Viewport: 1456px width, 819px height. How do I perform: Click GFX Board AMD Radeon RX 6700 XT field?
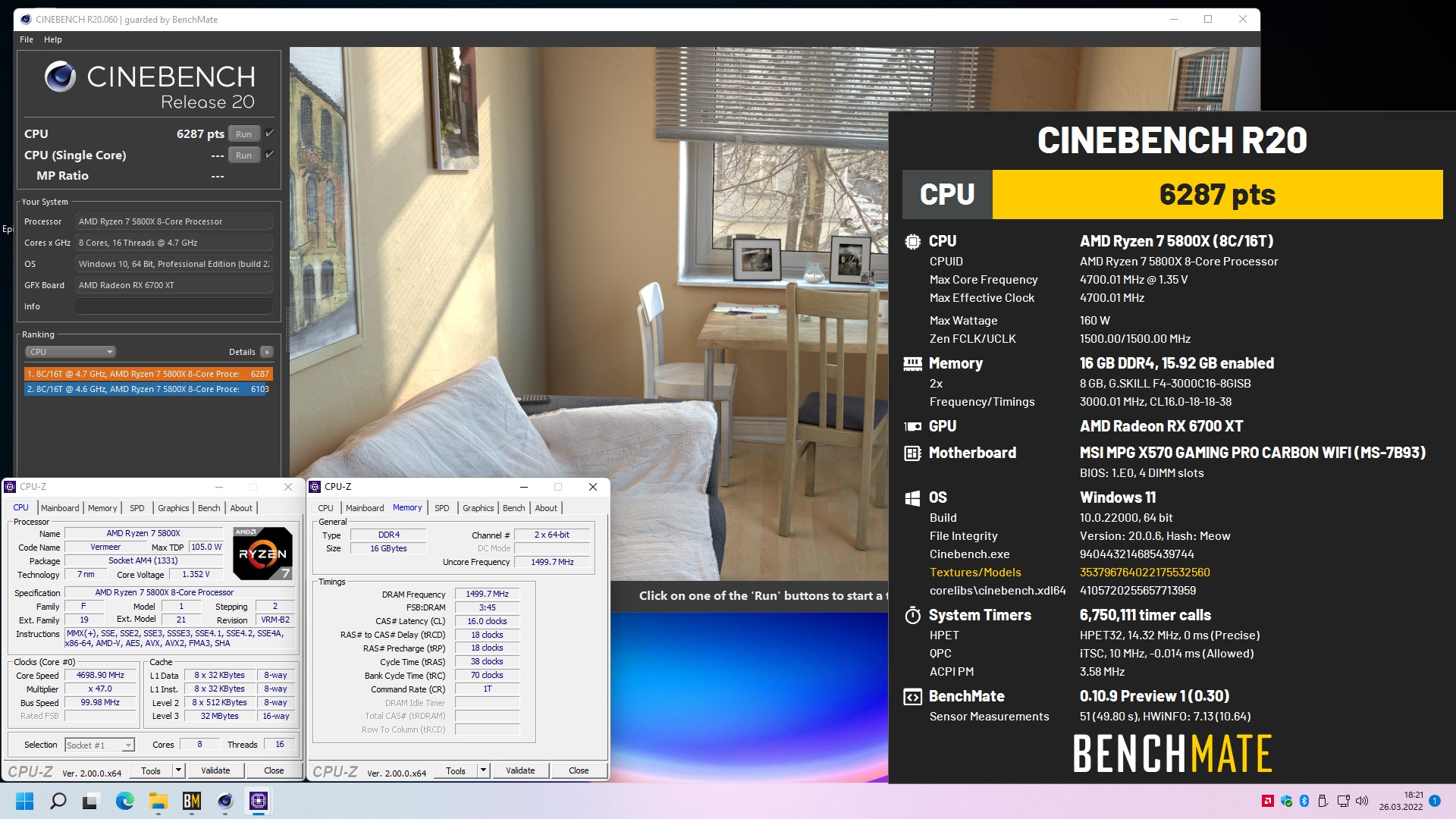(174, 285)
